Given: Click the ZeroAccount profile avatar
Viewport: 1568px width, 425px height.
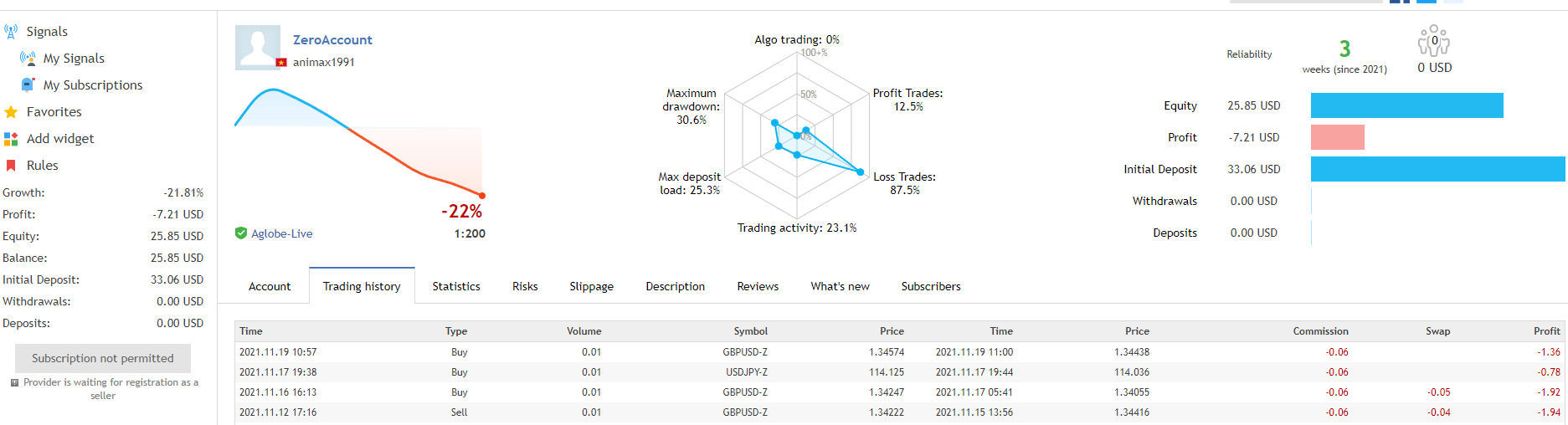Looking at the screenshot, I should (259, 47).
